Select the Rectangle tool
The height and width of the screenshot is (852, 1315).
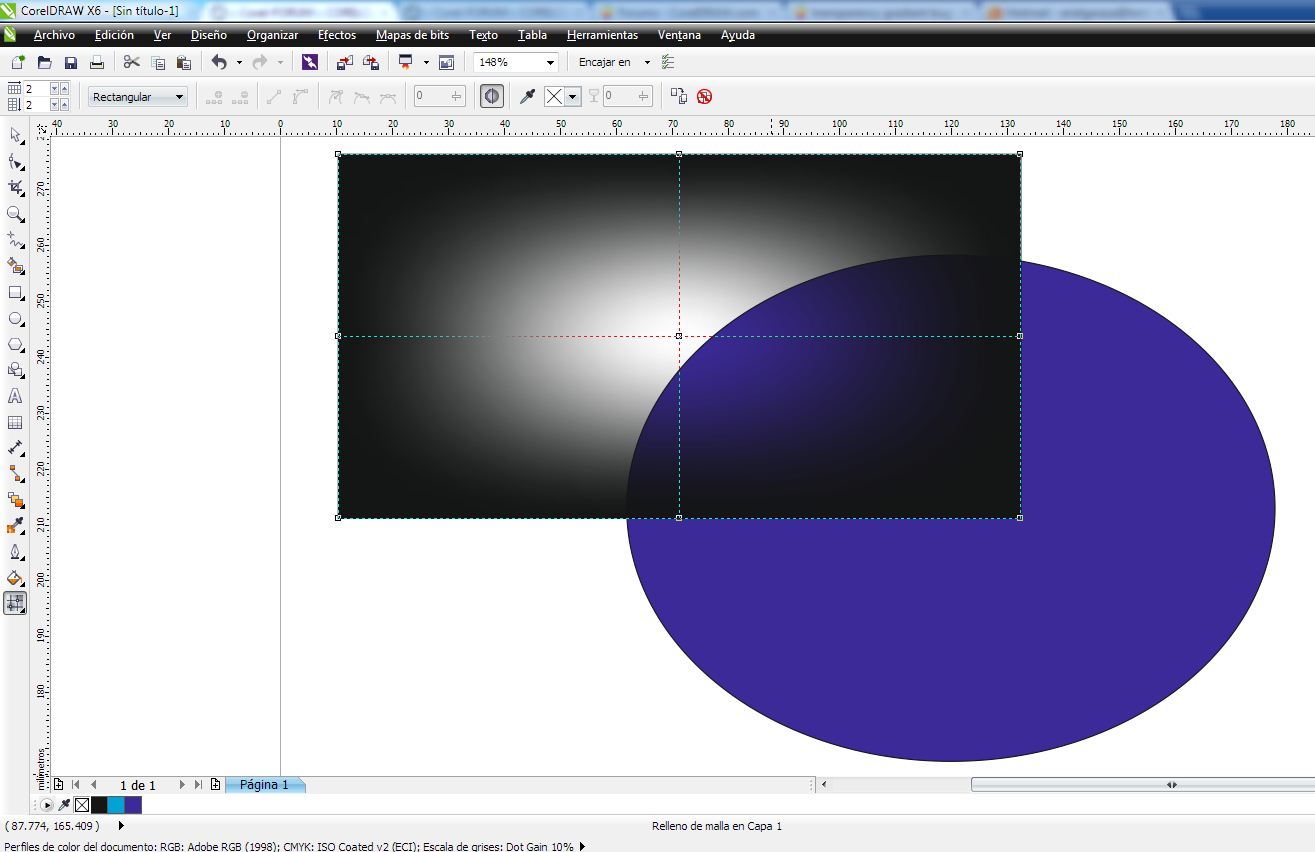(15, 292)
